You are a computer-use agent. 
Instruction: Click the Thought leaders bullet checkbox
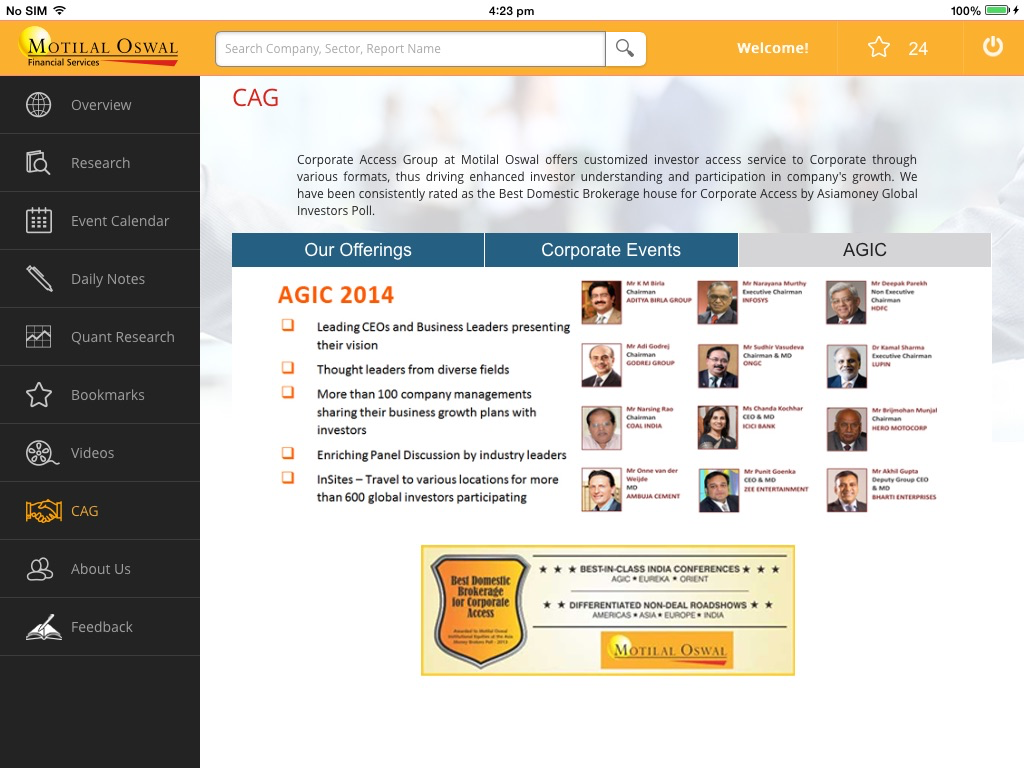click(288, 368)
